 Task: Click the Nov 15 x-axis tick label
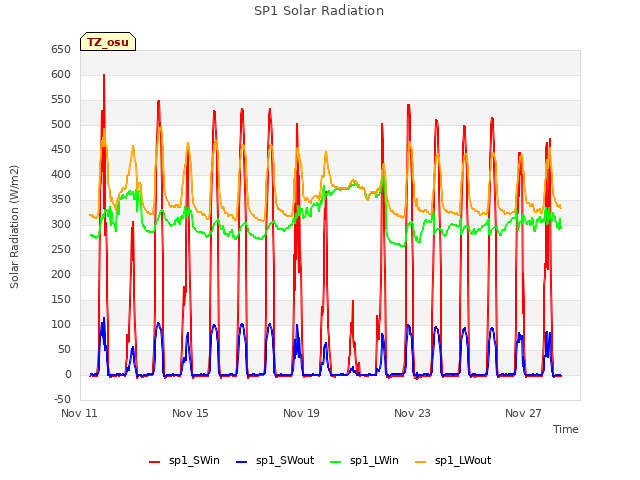pyautogui.click(x=190, y=413)
